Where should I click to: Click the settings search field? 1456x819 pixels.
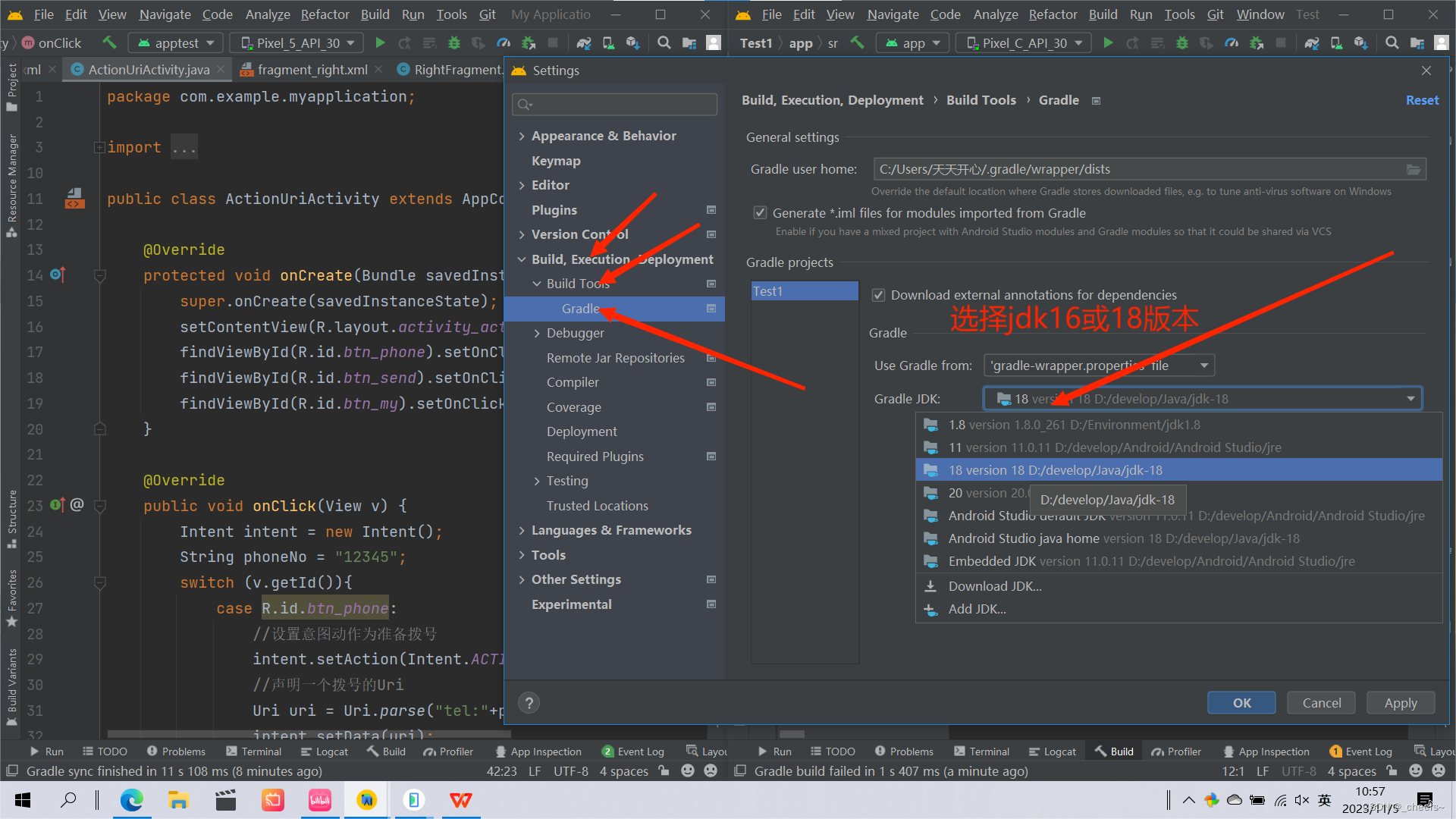coord(614,104)
